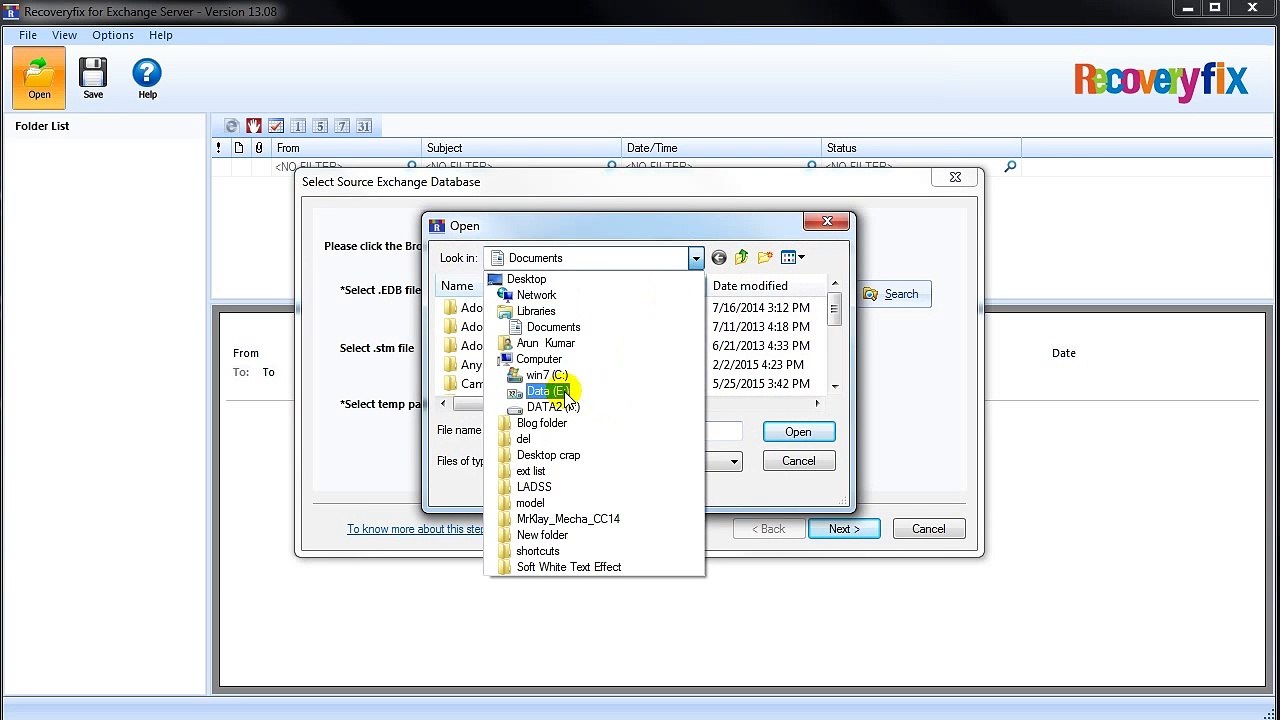Click the Open button in file dialog
This screenshot has height=720, width=1280.
pyautogui.click(x=798, y=432)
